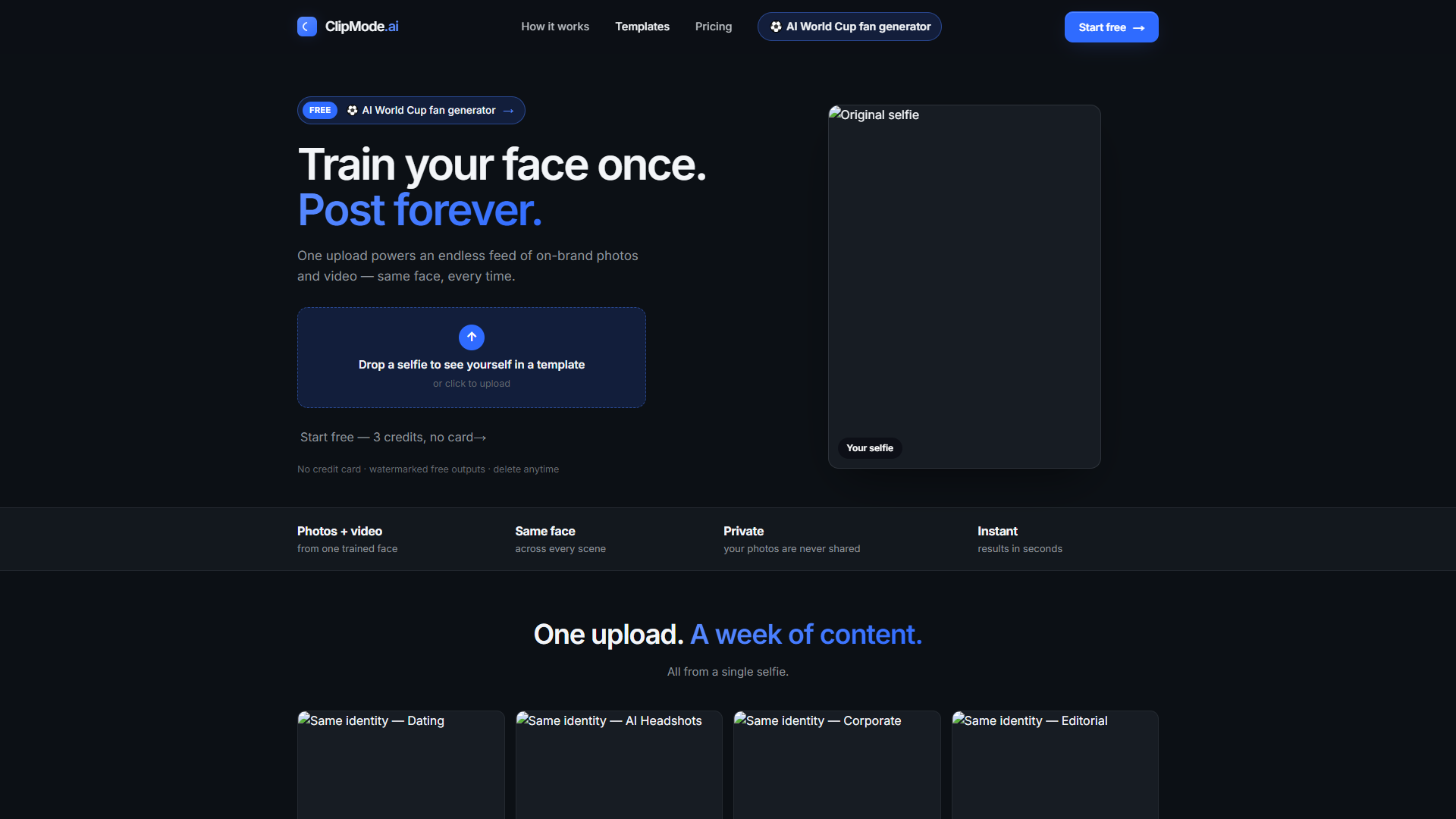
Task: Click 'One upload. A week of content.' heading
Action: [x=728, y=635]
